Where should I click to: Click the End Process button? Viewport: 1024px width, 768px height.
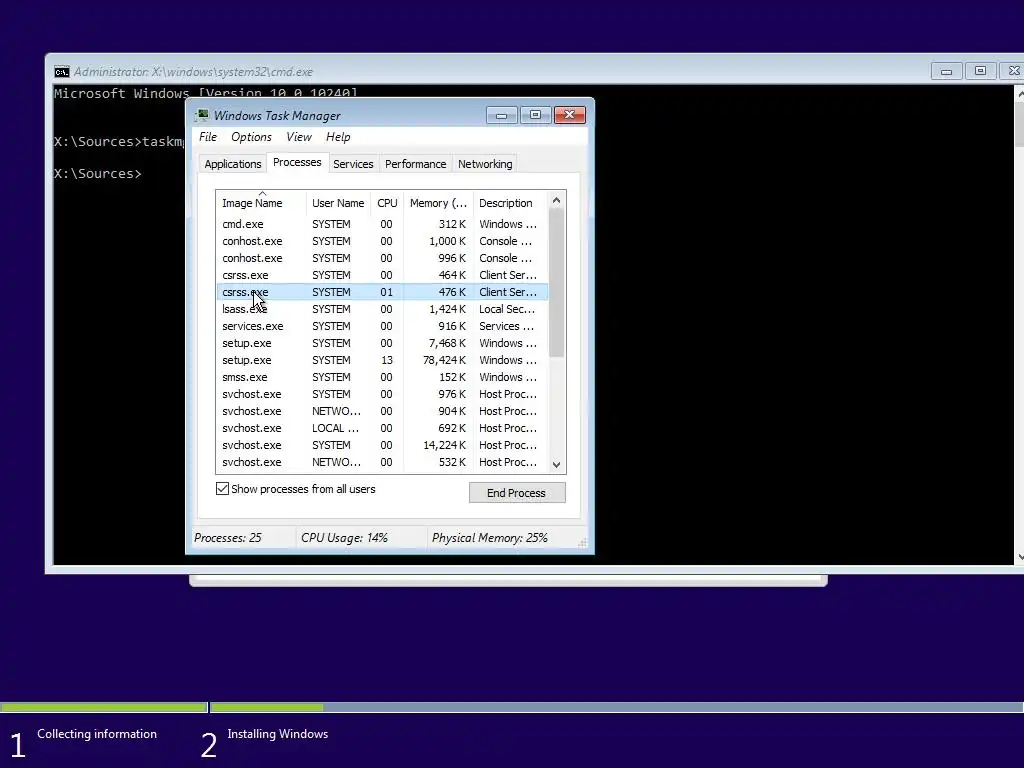(517, 492)
